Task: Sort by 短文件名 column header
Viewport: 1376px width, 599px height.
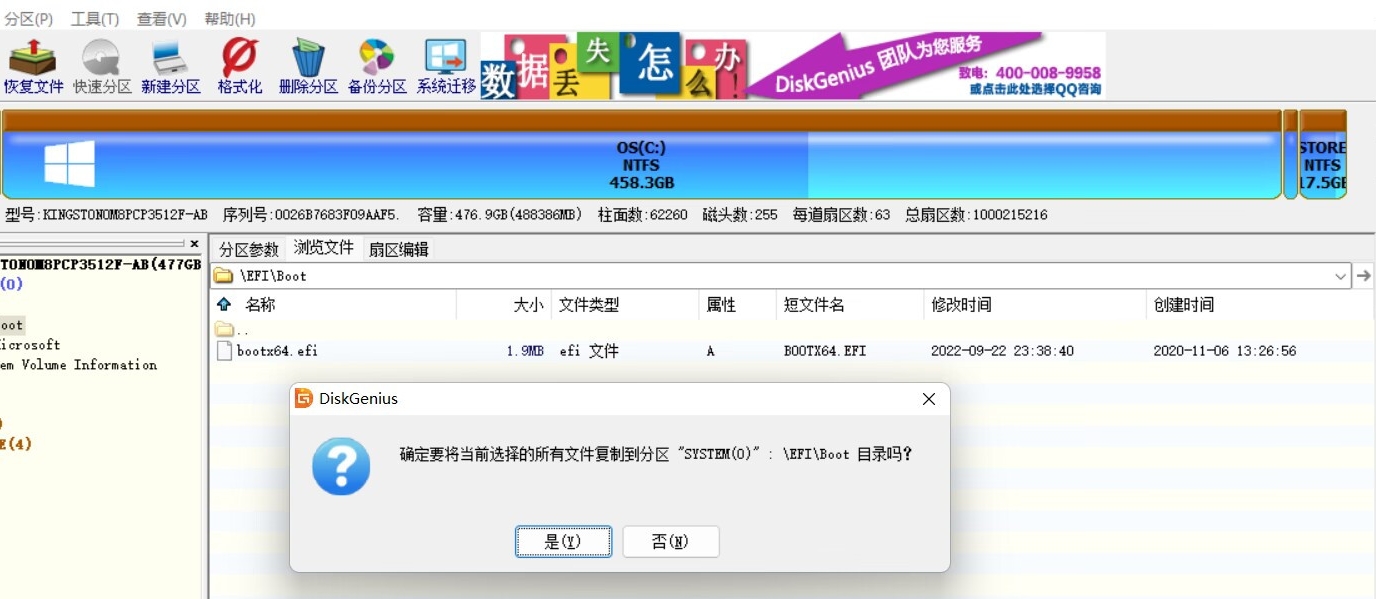Action: [814, 305]
